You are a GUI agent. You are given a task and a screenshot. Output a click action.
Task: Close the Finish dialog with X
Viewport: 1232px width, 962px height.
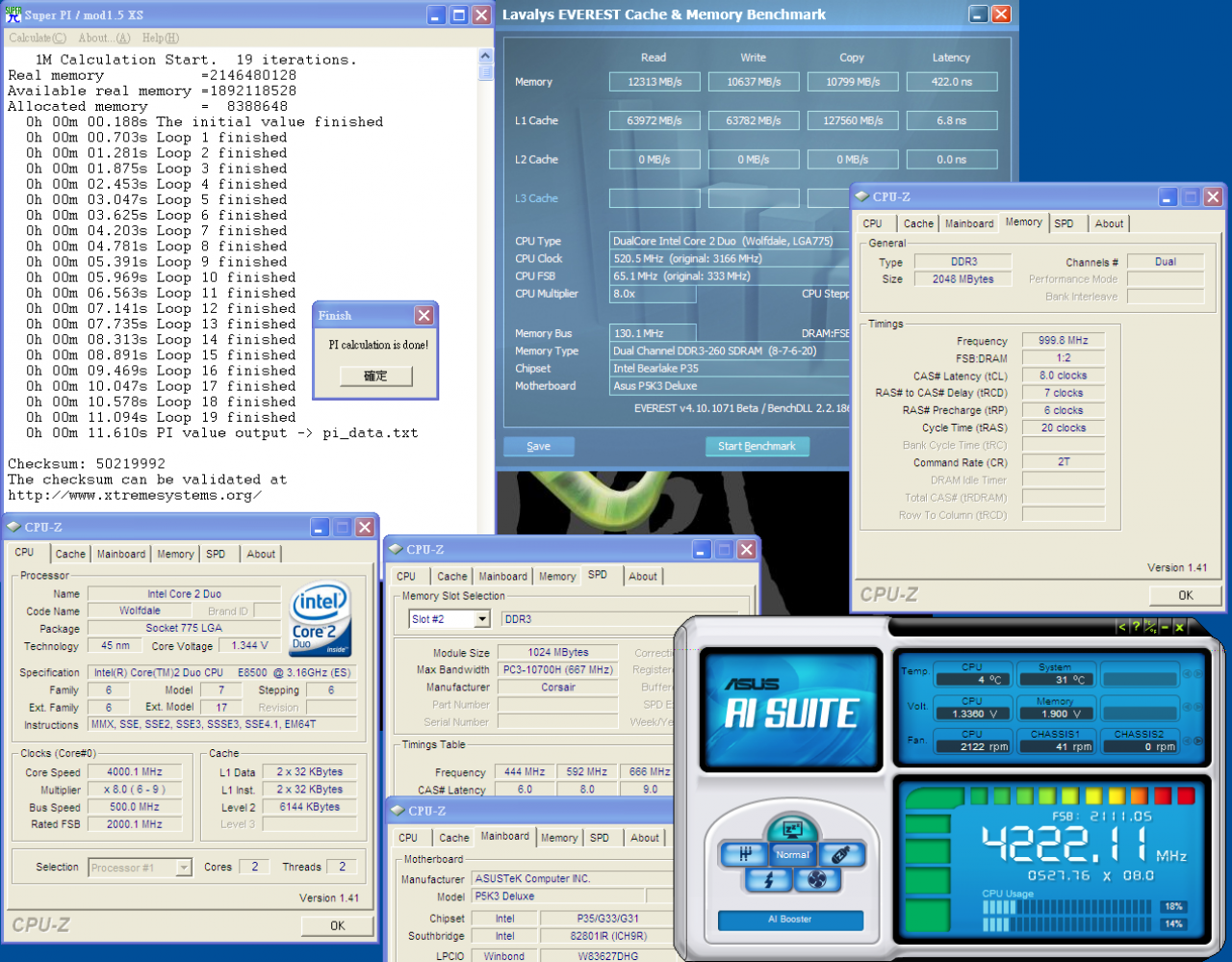[x=423, y=316]
